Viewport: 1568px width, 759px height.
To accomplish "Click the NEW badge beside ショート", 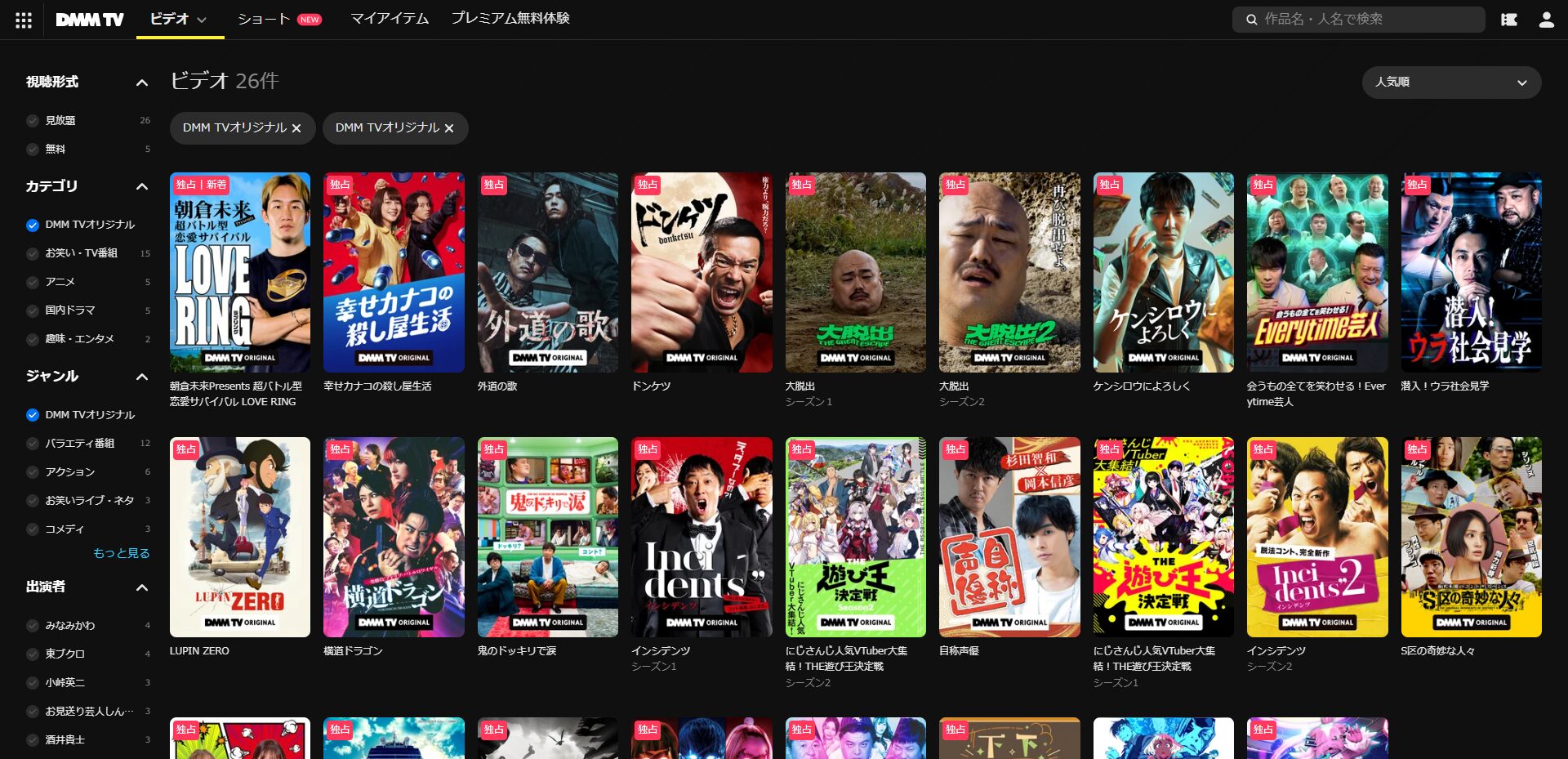I will (310, 20).
